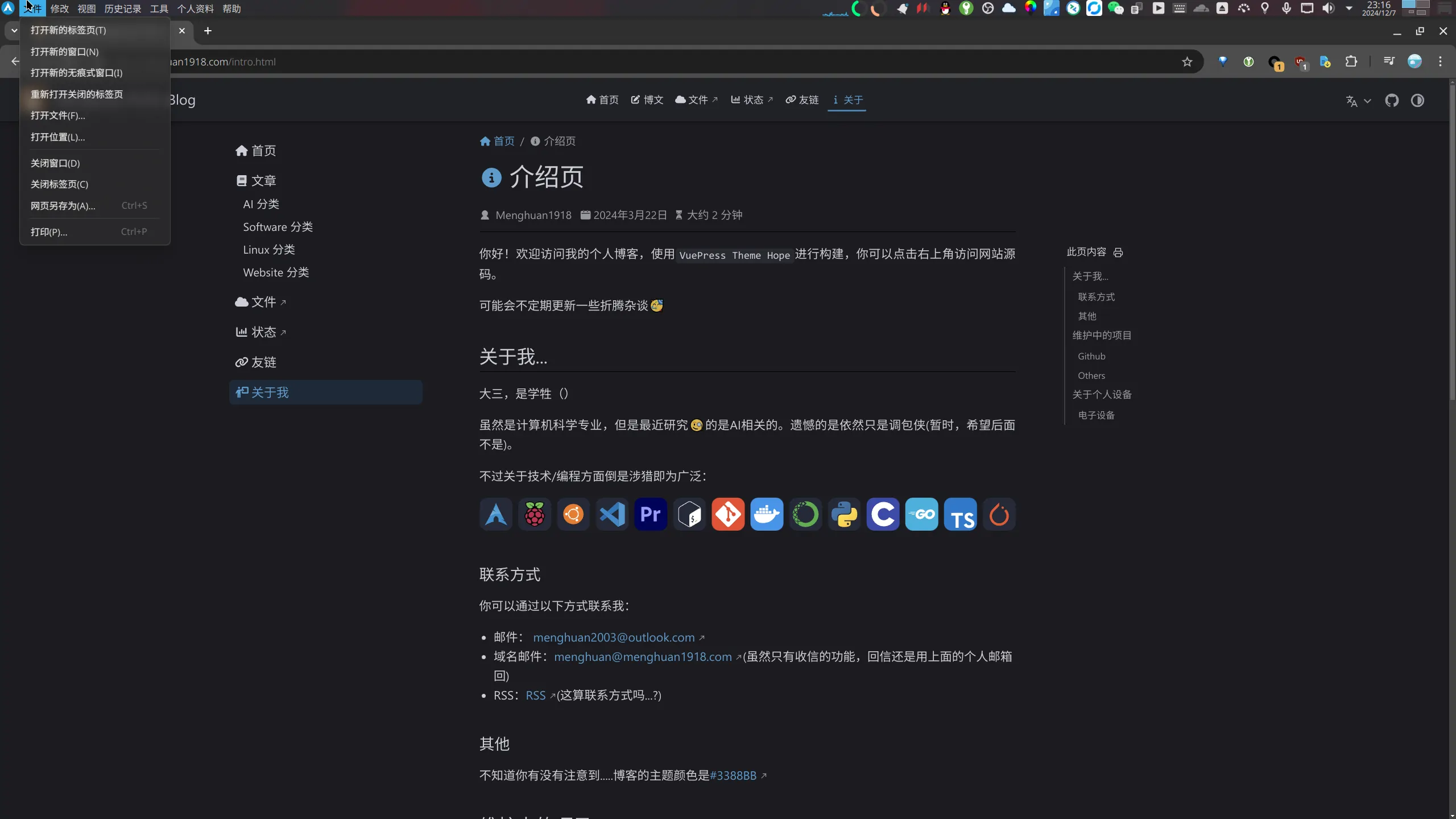
Task: Select 打开新的无痕式窗口(I) menu entry
Action: pos(76,73)
